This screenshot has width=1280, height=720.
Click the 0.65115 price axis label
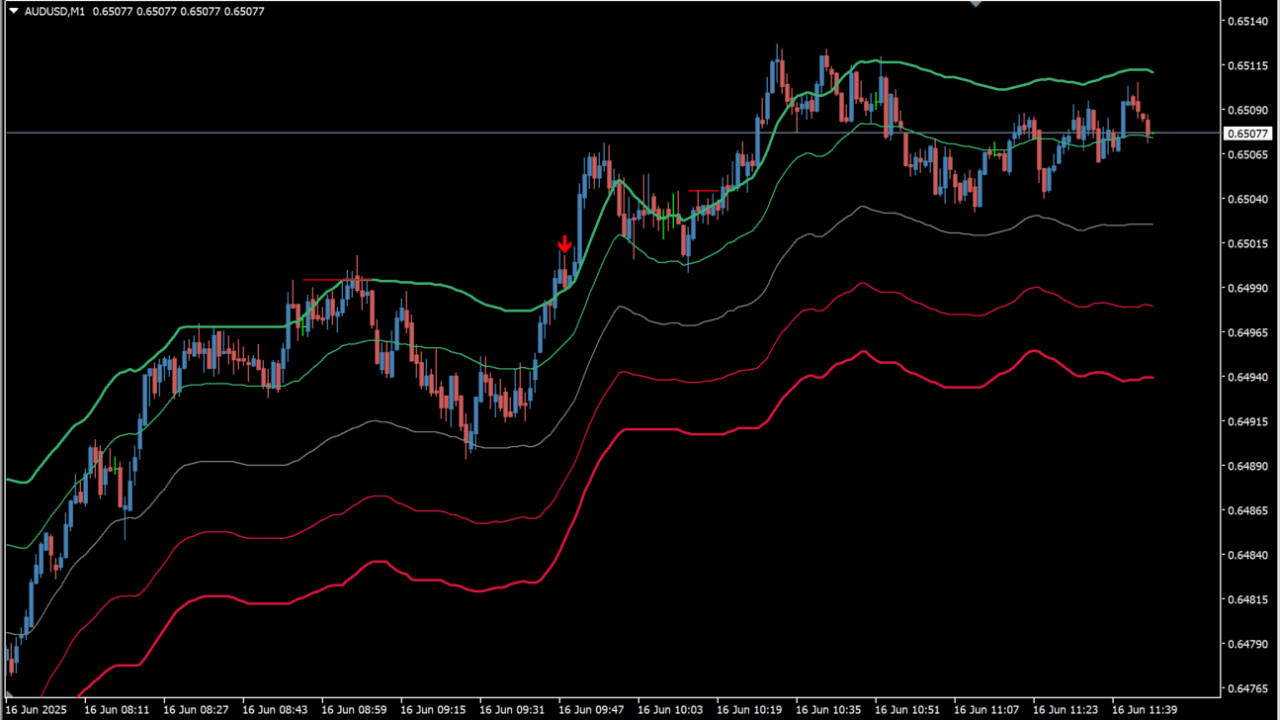(1247, 66)
